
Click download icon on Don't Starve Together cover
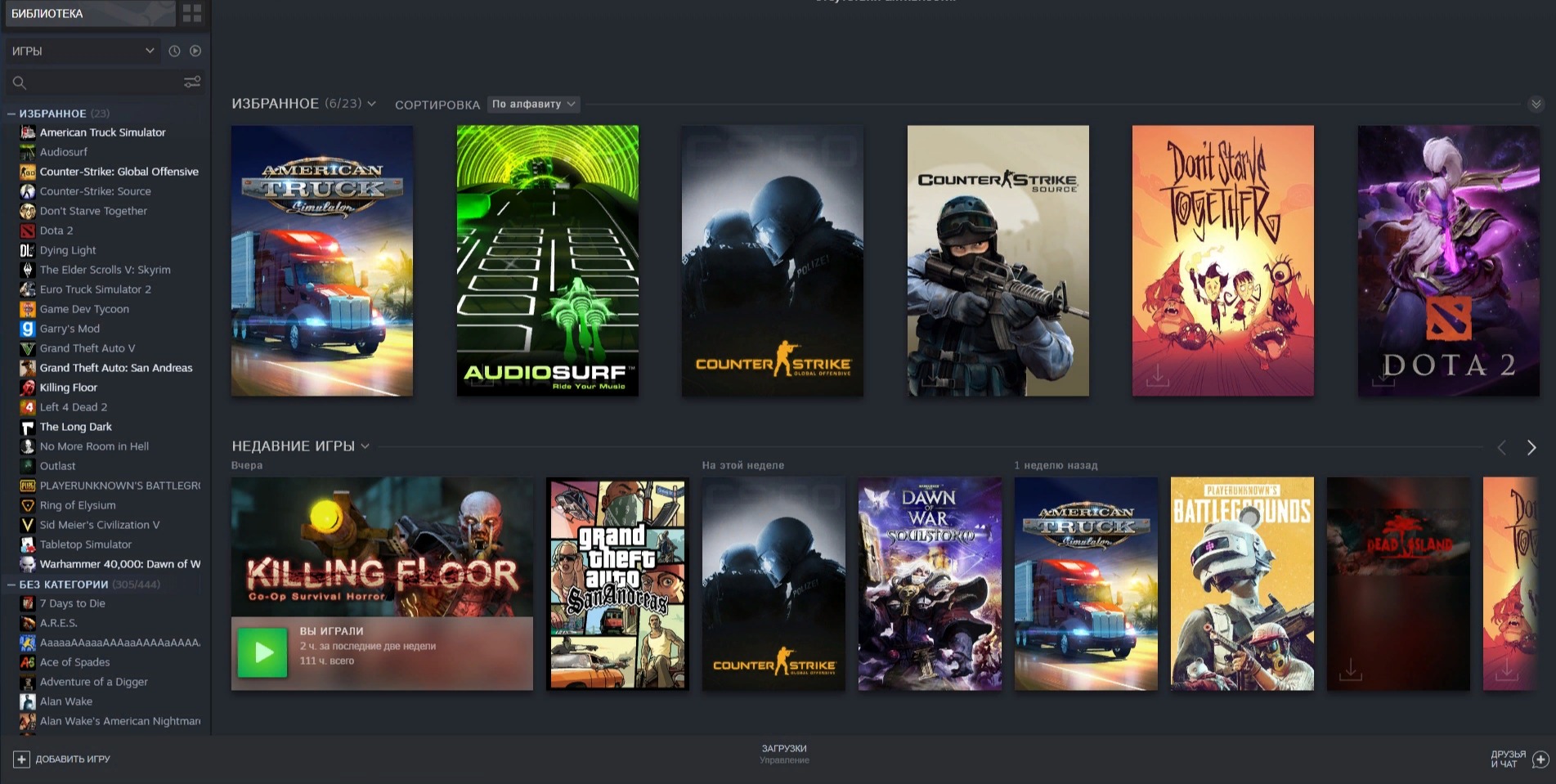coord(1157,376)
